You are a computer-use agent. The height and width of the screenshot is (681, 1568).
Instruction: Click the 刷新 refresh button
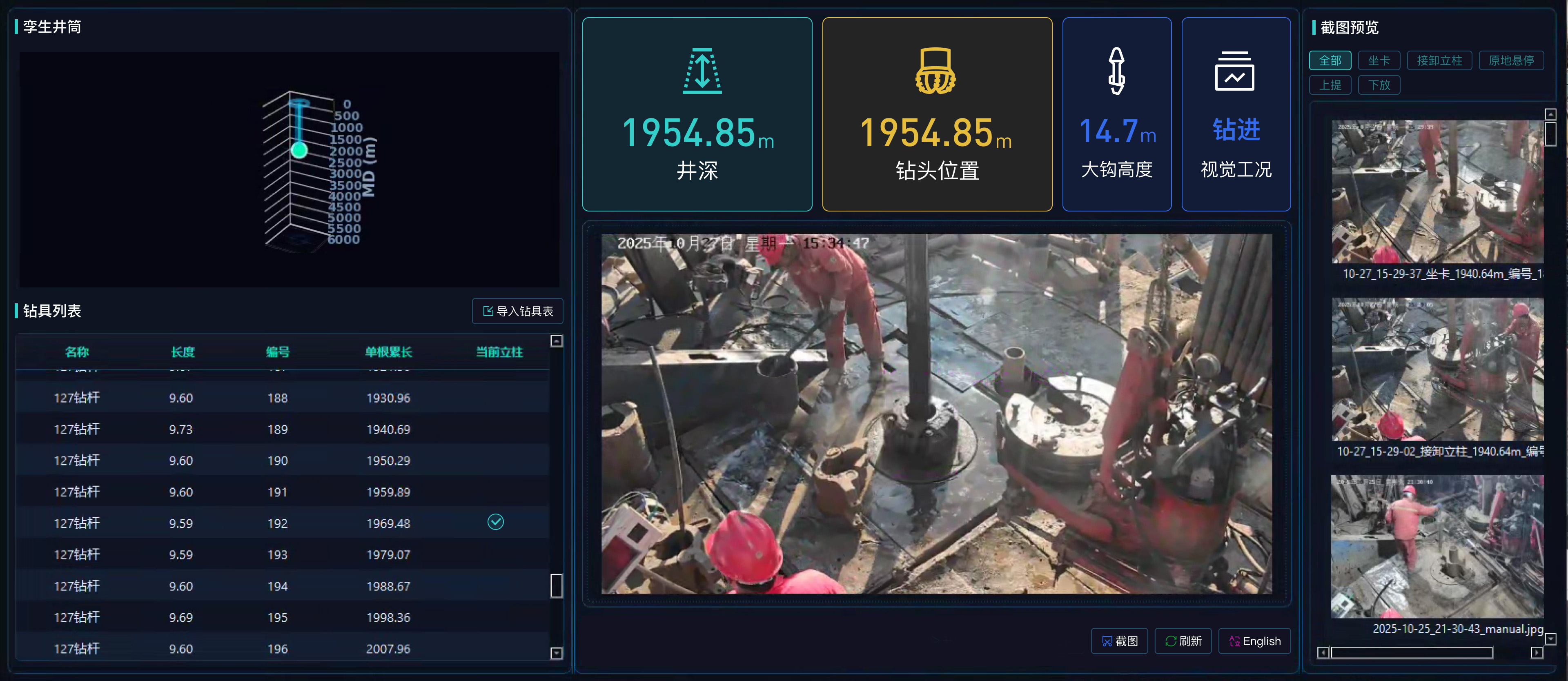1183,641
